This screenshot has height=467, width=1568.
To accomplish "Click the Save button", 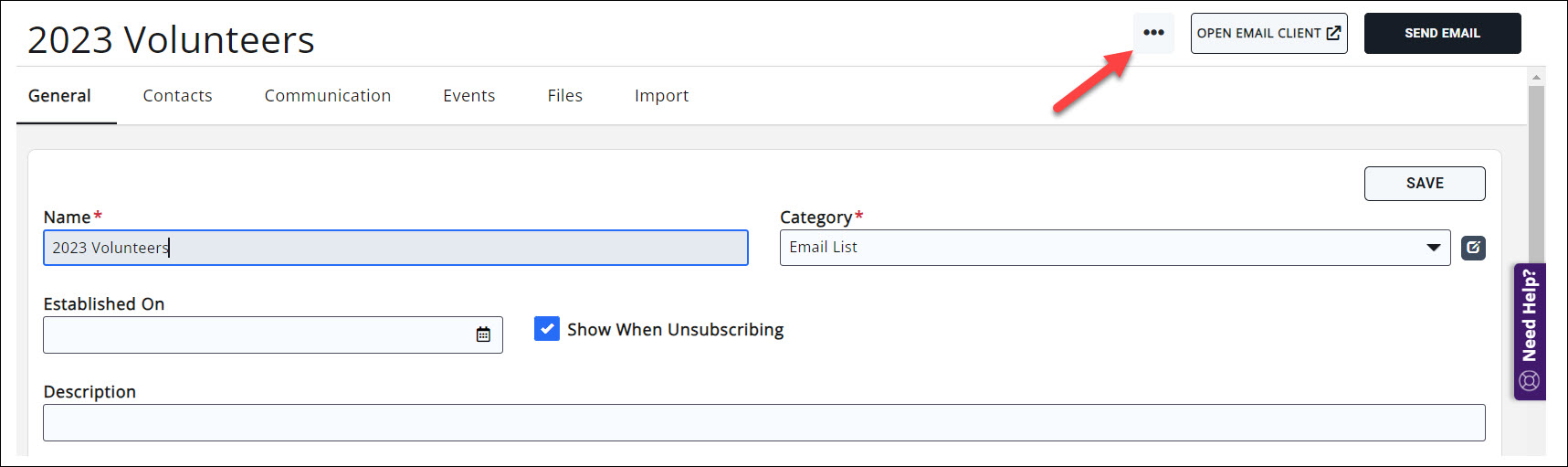I will (1424, 184).
